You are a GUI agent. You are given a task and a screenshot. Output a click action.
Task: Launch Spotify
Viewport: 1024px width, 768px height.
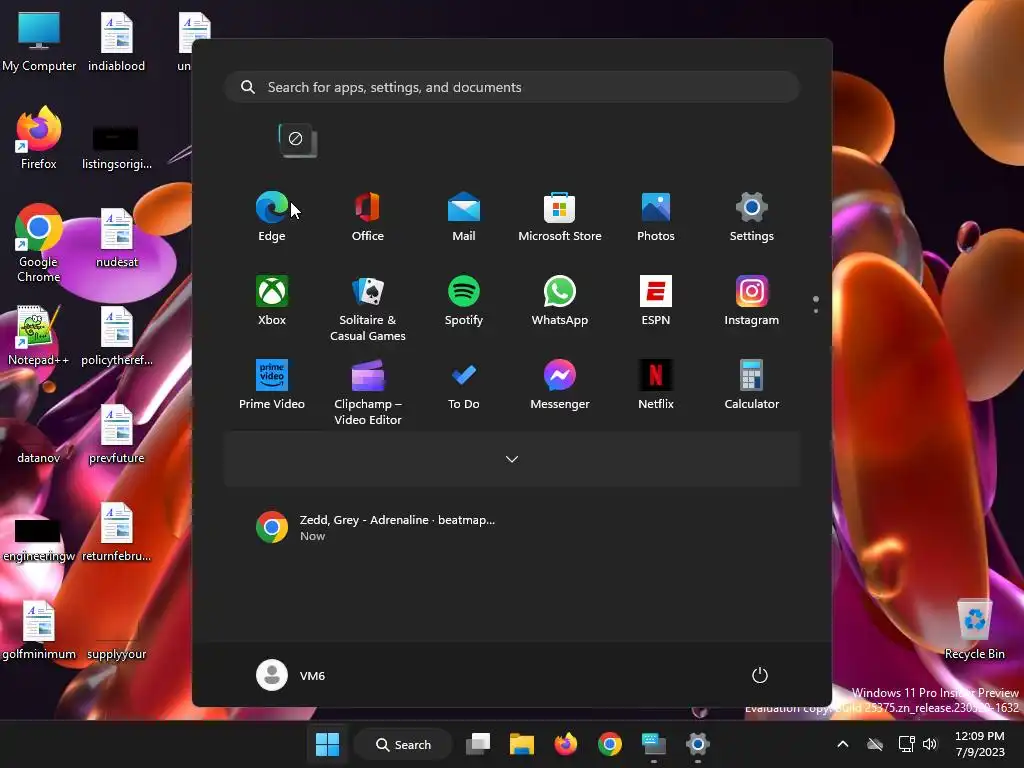point(464,300)
